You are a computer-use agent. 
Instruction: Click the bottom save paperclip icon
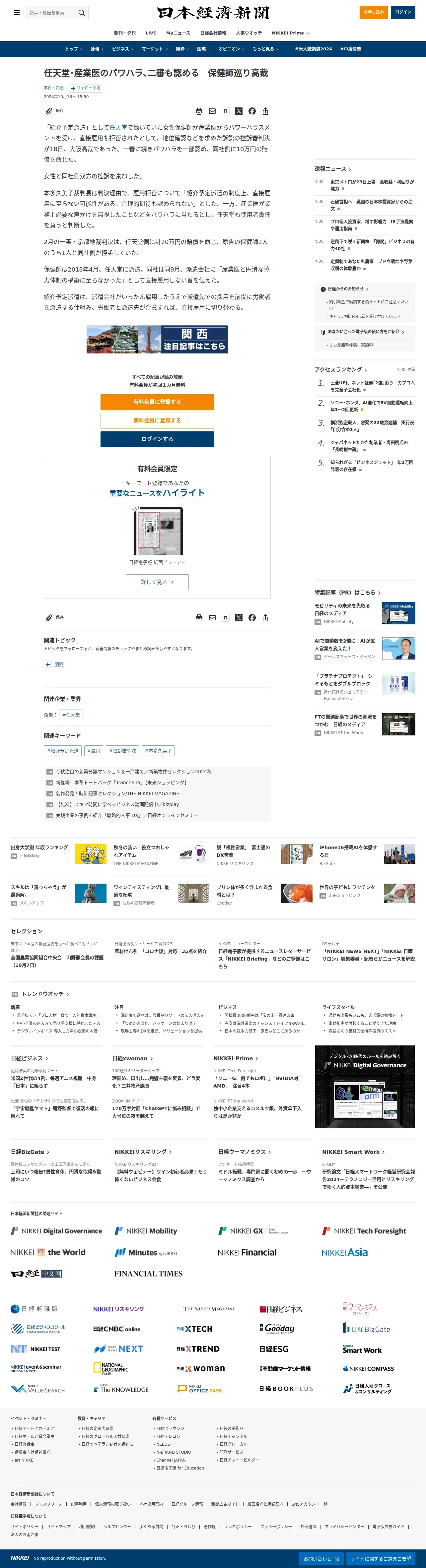[x=49, y=617]
